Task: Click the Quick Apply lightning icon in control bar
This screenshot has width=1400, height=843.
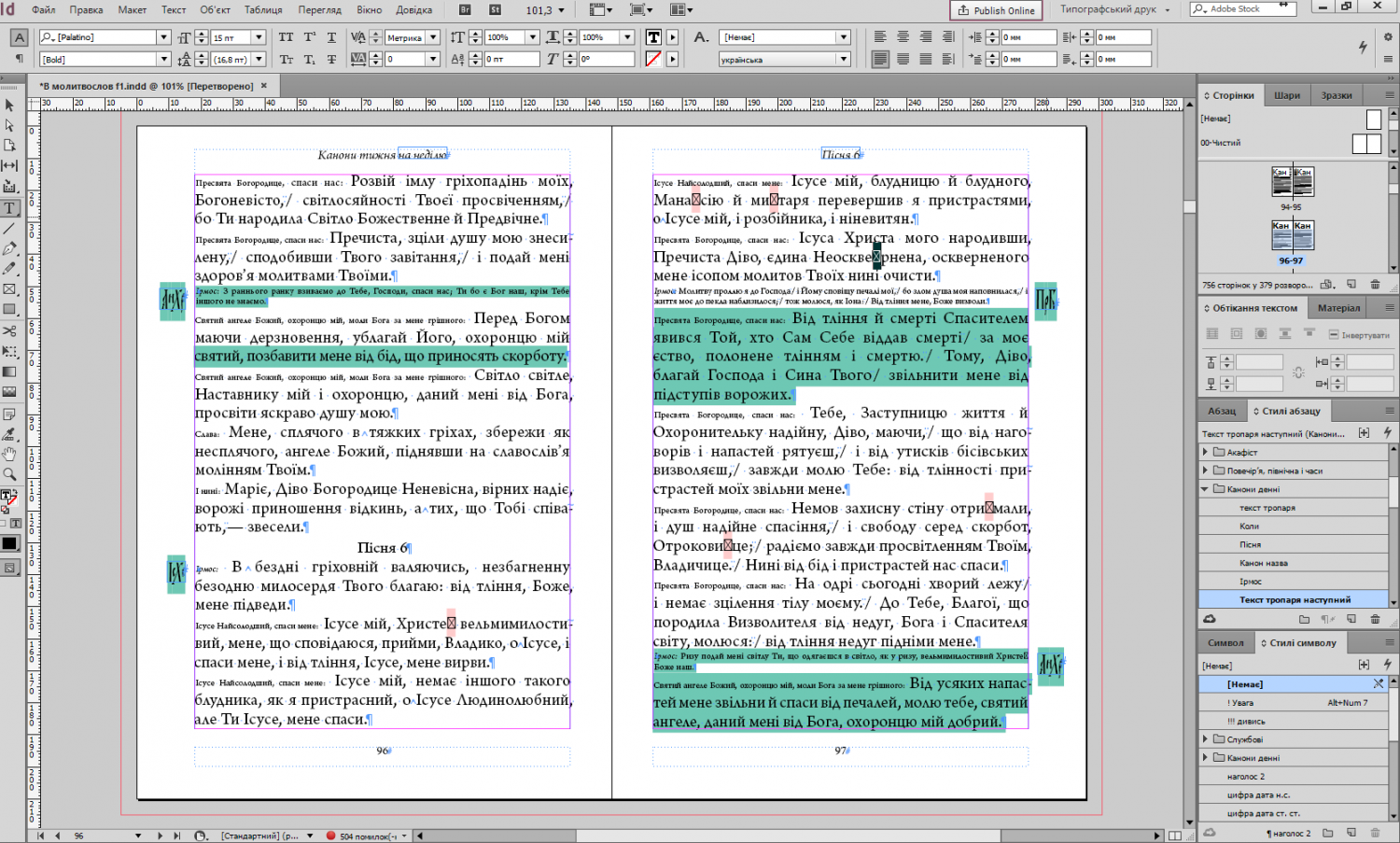Action: pyautogui.click(x=1363, y=48)
